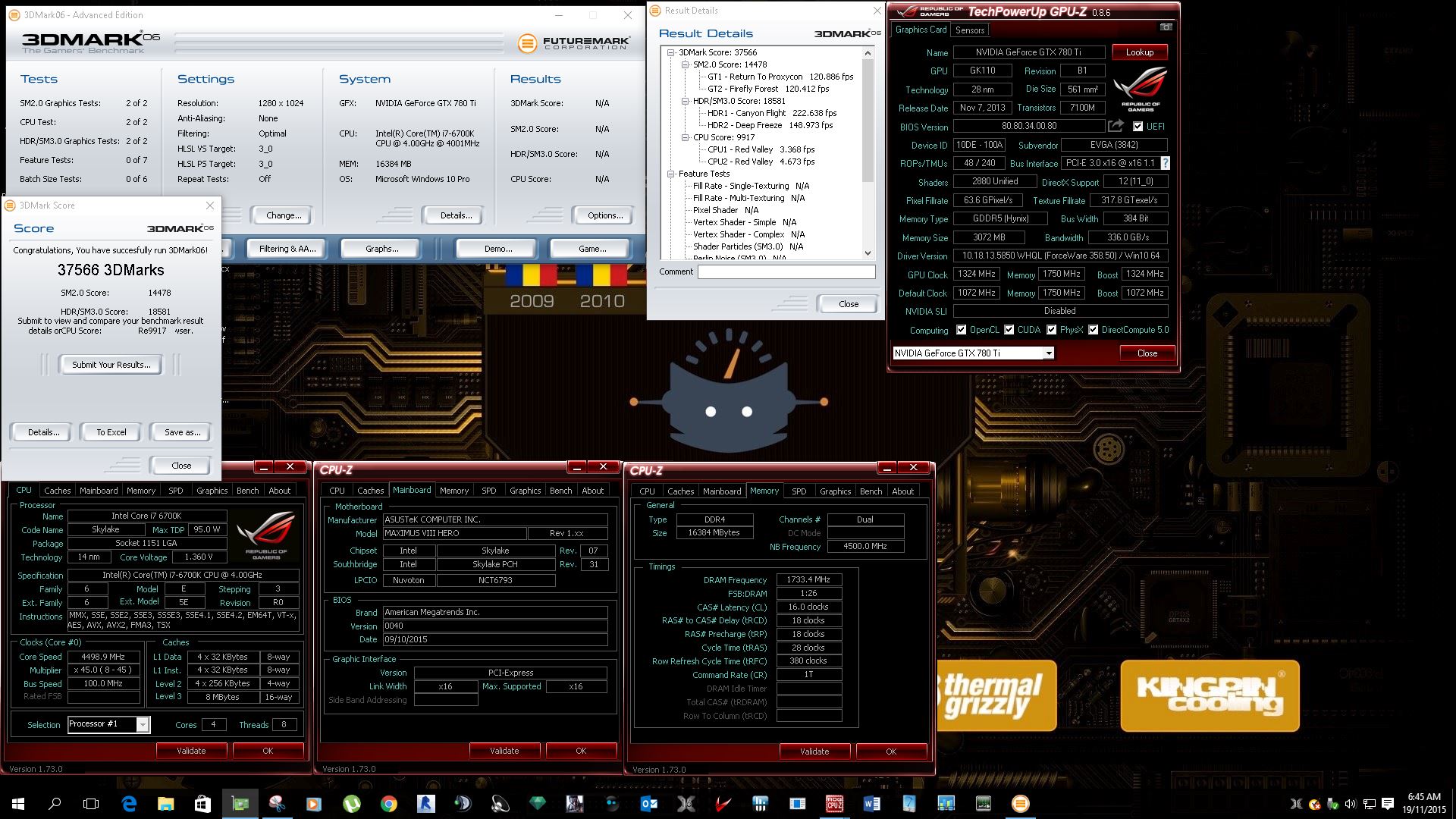
Task: Toggle the UEFI checkbox in GPU-Z
Action: pos(1137,127)
